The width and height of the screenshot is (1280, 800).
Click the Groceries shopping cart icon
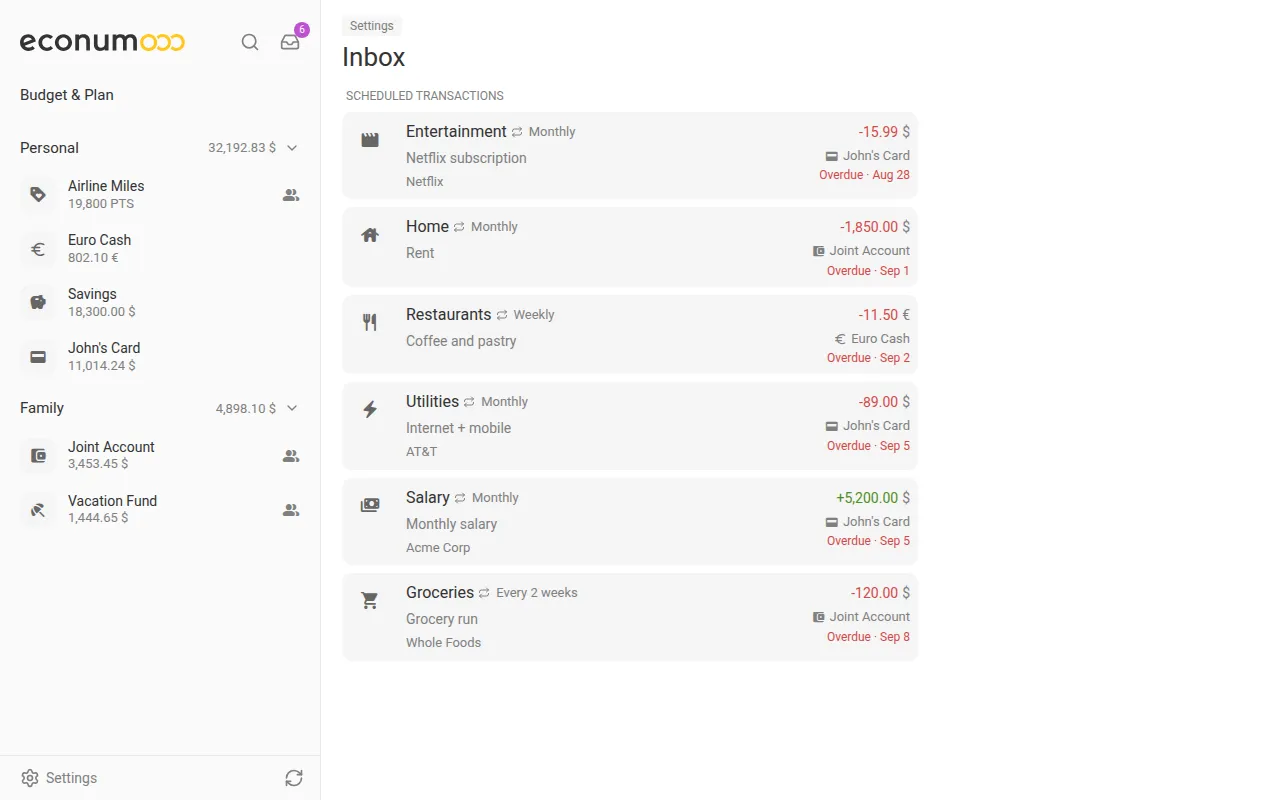tap(370, 601)
